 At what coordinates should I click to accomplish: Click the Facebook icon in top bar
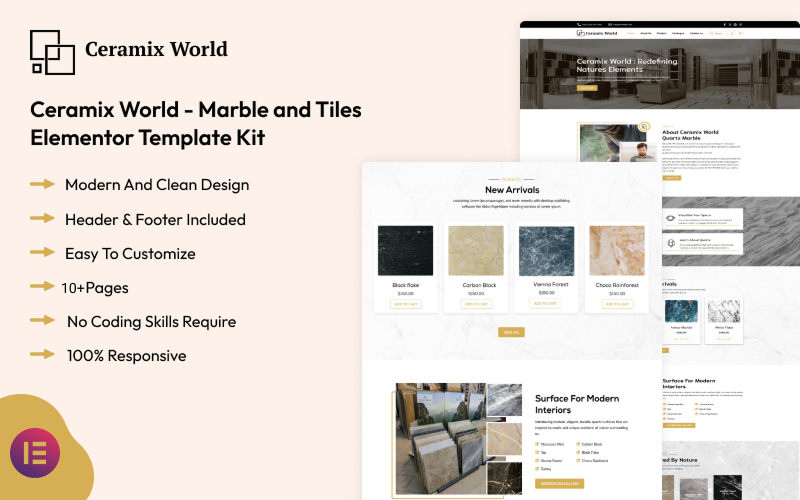pyautogui.click(x=722, y=24)
